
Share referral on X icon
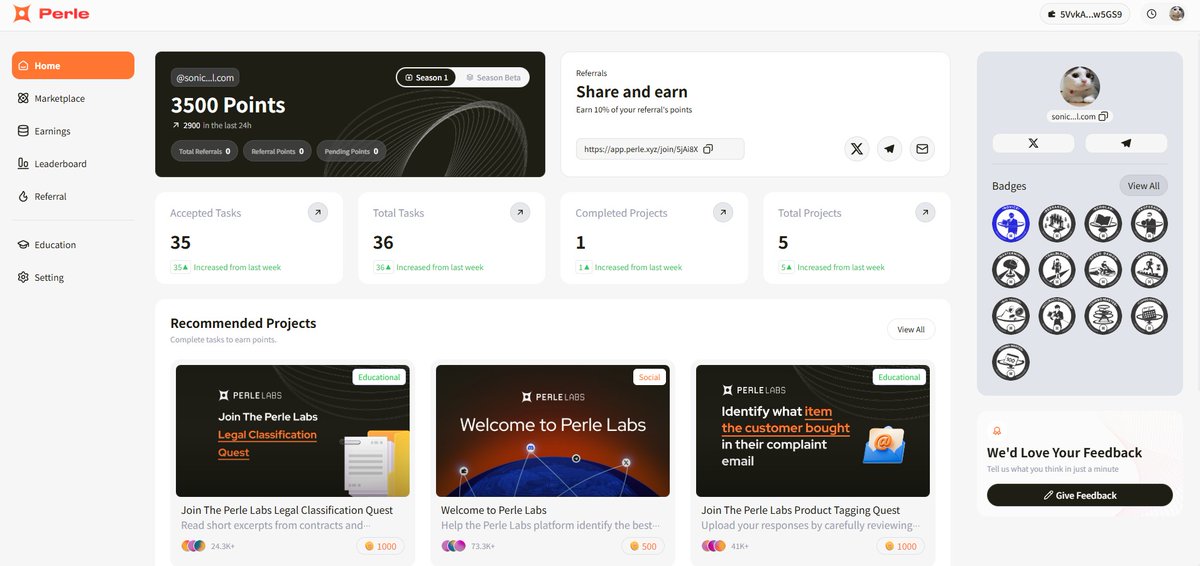point(856,149)
